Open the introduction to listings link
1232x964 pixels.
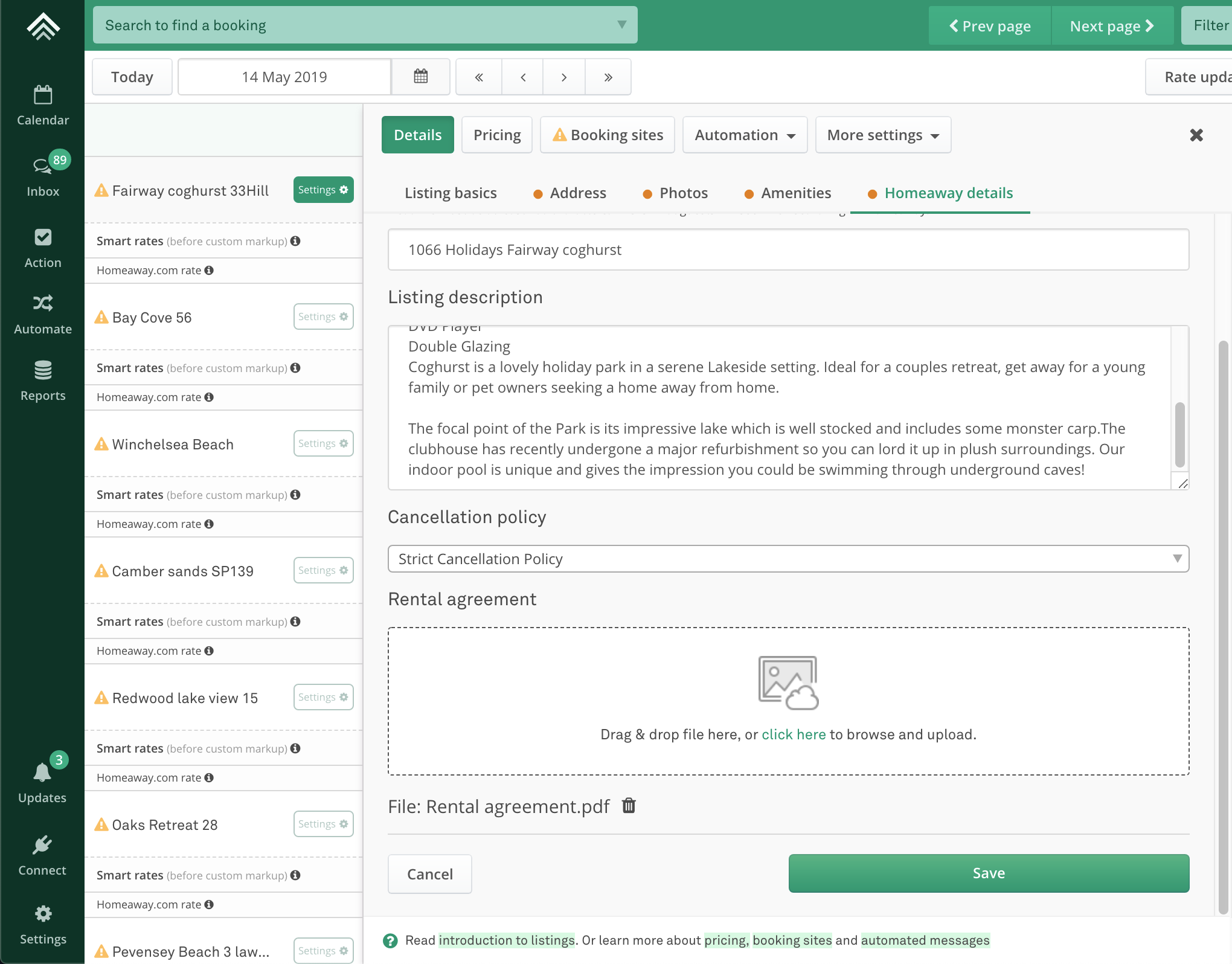507,940
